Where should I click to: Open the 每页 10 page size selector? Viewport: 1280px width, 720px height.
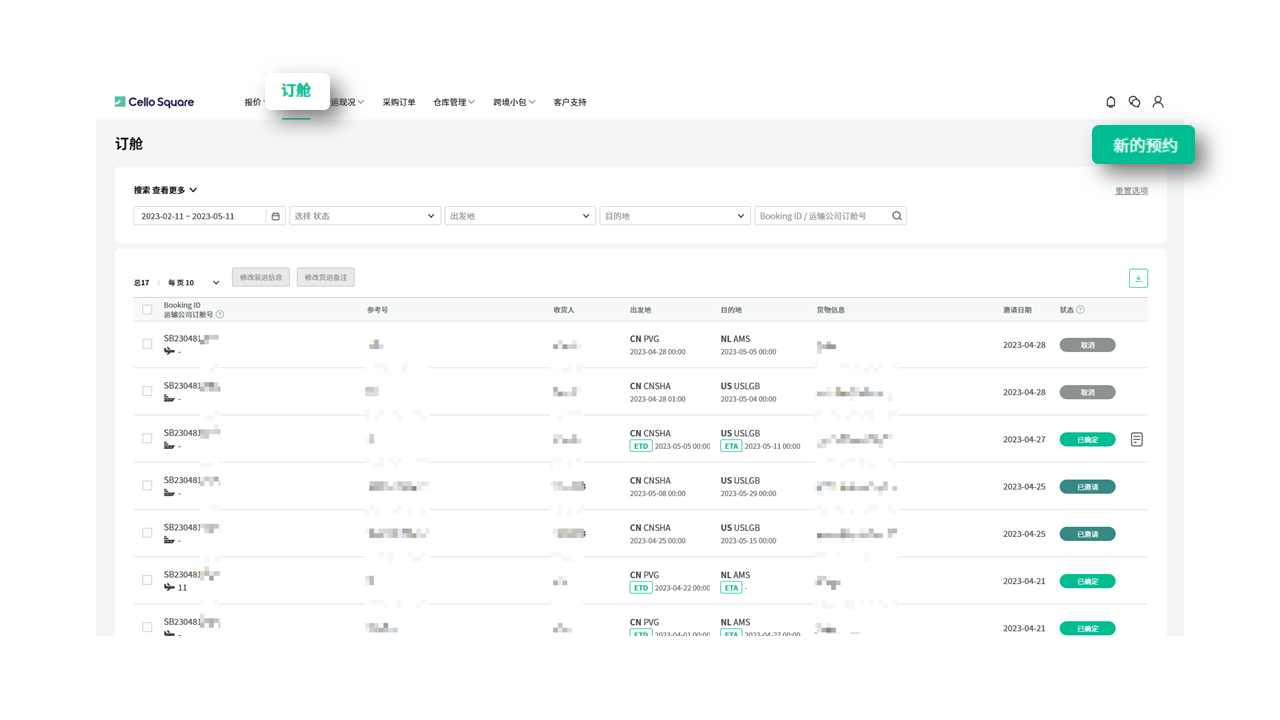click(x=193, y=283)
